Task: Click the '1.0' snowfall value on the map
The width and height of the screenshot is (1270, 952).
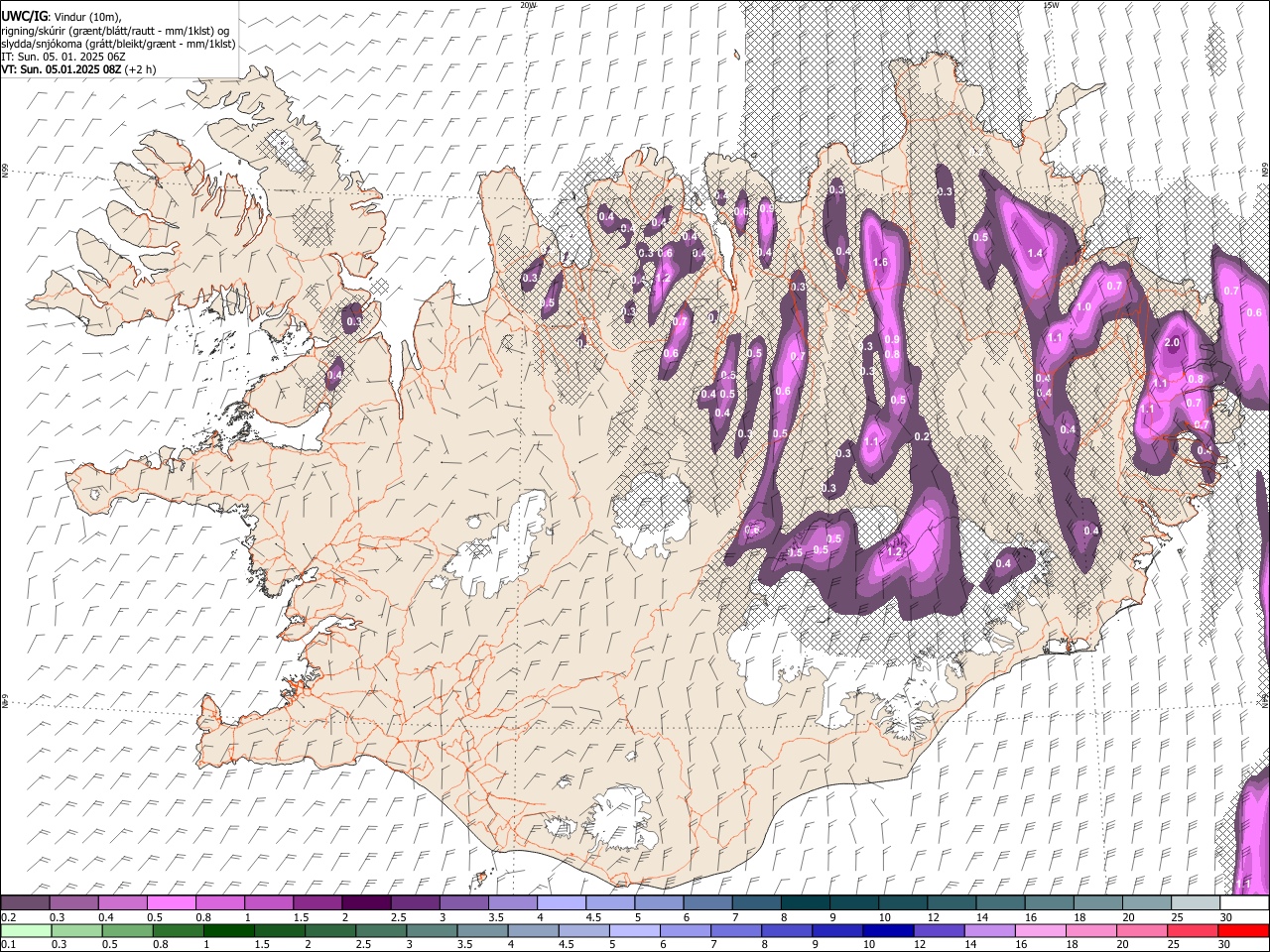Action: pyautogui.click(x=1083, y=307)
